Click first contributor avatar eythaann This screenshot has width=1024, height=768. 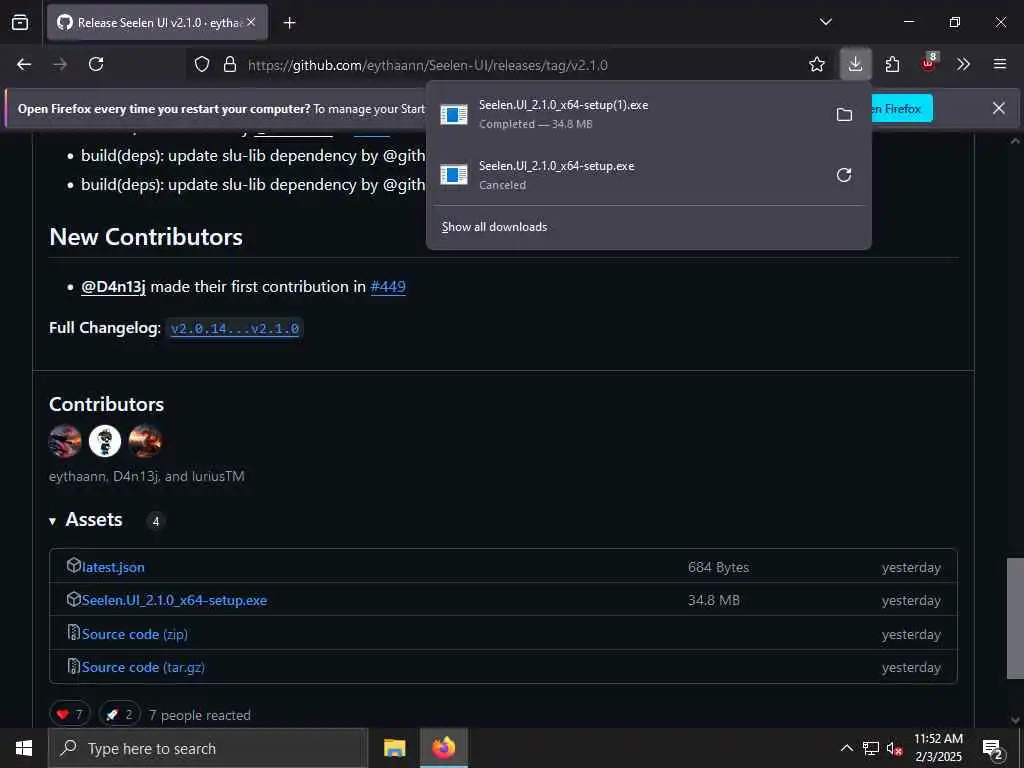pyautogui.click(x=65, y=441)
